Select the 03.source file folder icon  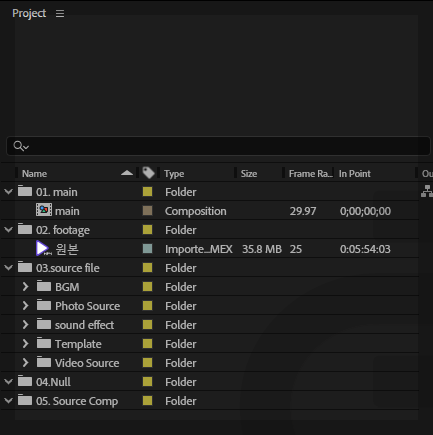click(x=25, y=267)
